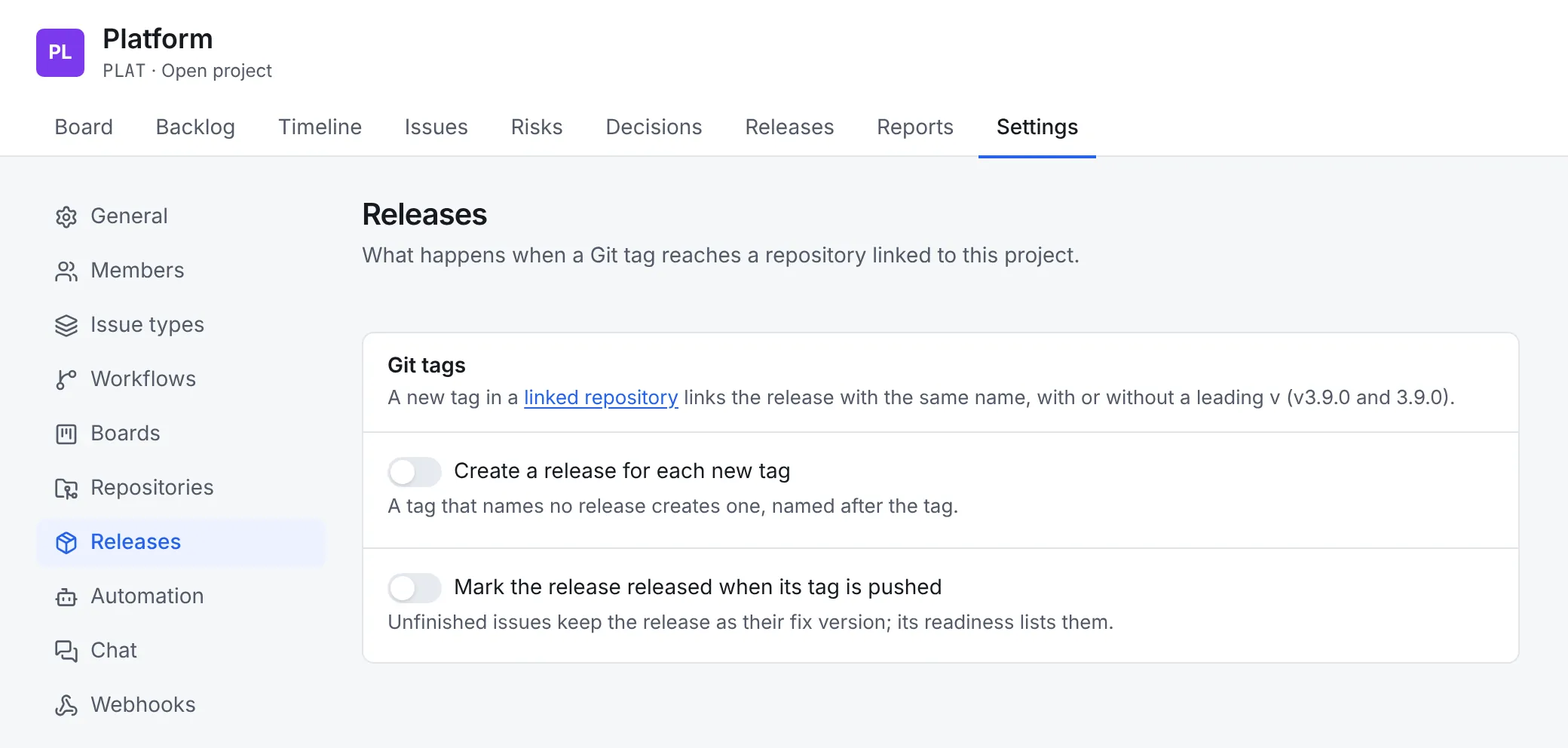1568x748 pixels.
Task: Open the Decisions tab
Action: [x=654, y=127]
